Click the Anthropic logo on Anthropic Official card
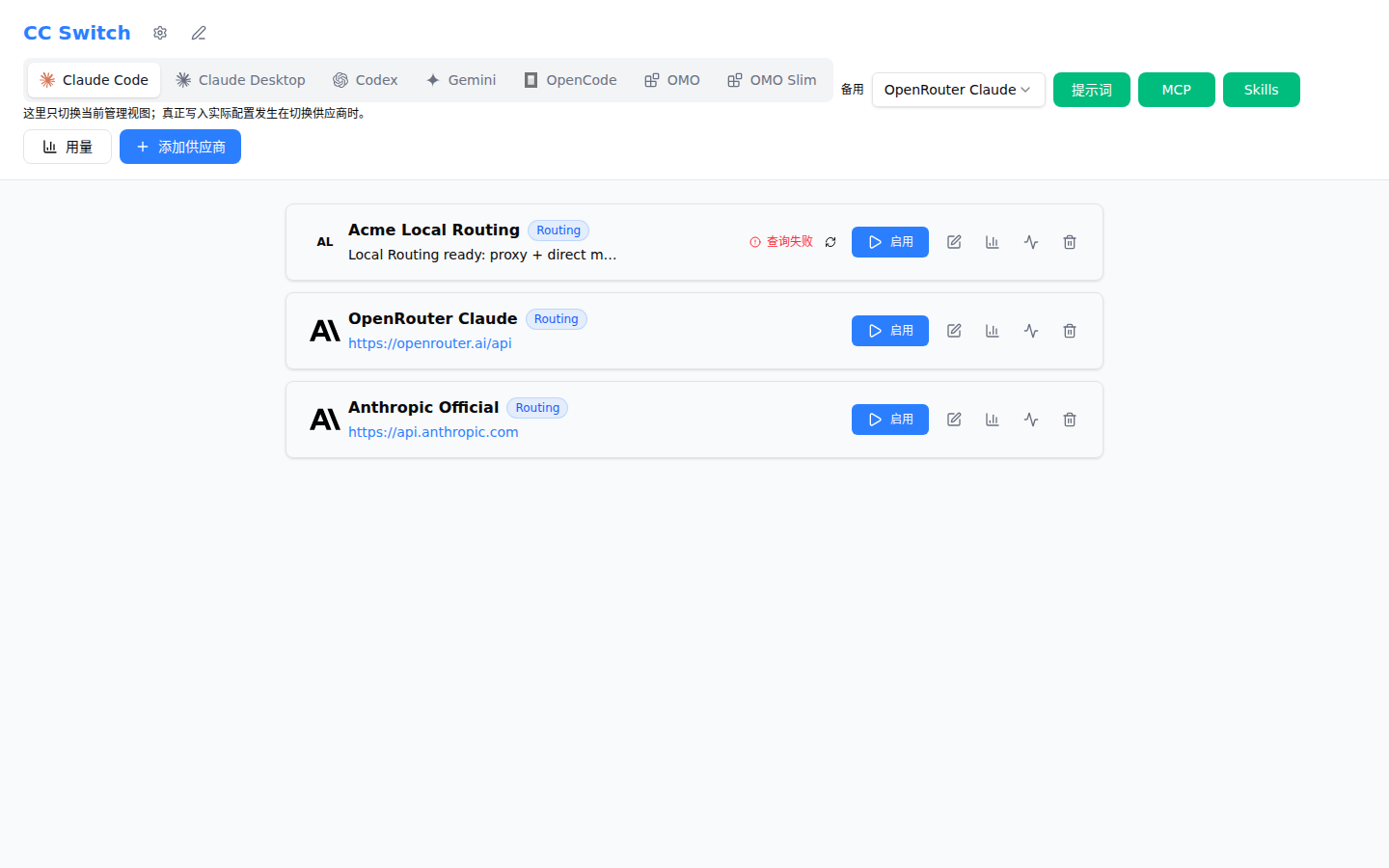Screen dimensions: 1389x868 pyautogui.click(x=325, y=420)
